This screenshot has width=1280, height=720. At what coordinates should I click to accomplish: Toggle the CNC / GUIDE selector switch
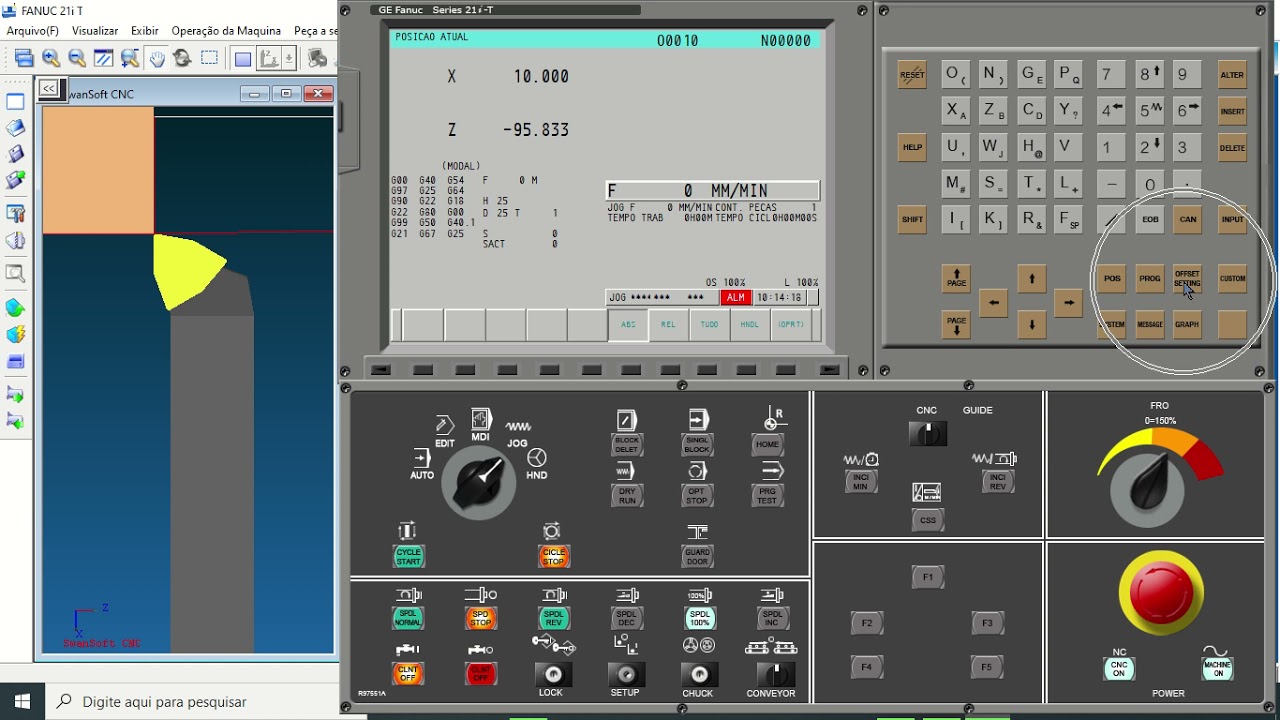tap(928, 433)
